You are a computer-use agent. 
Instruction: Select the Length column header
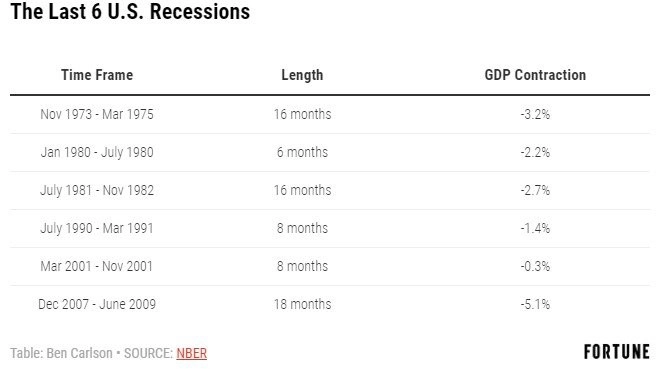pos(302,75)
